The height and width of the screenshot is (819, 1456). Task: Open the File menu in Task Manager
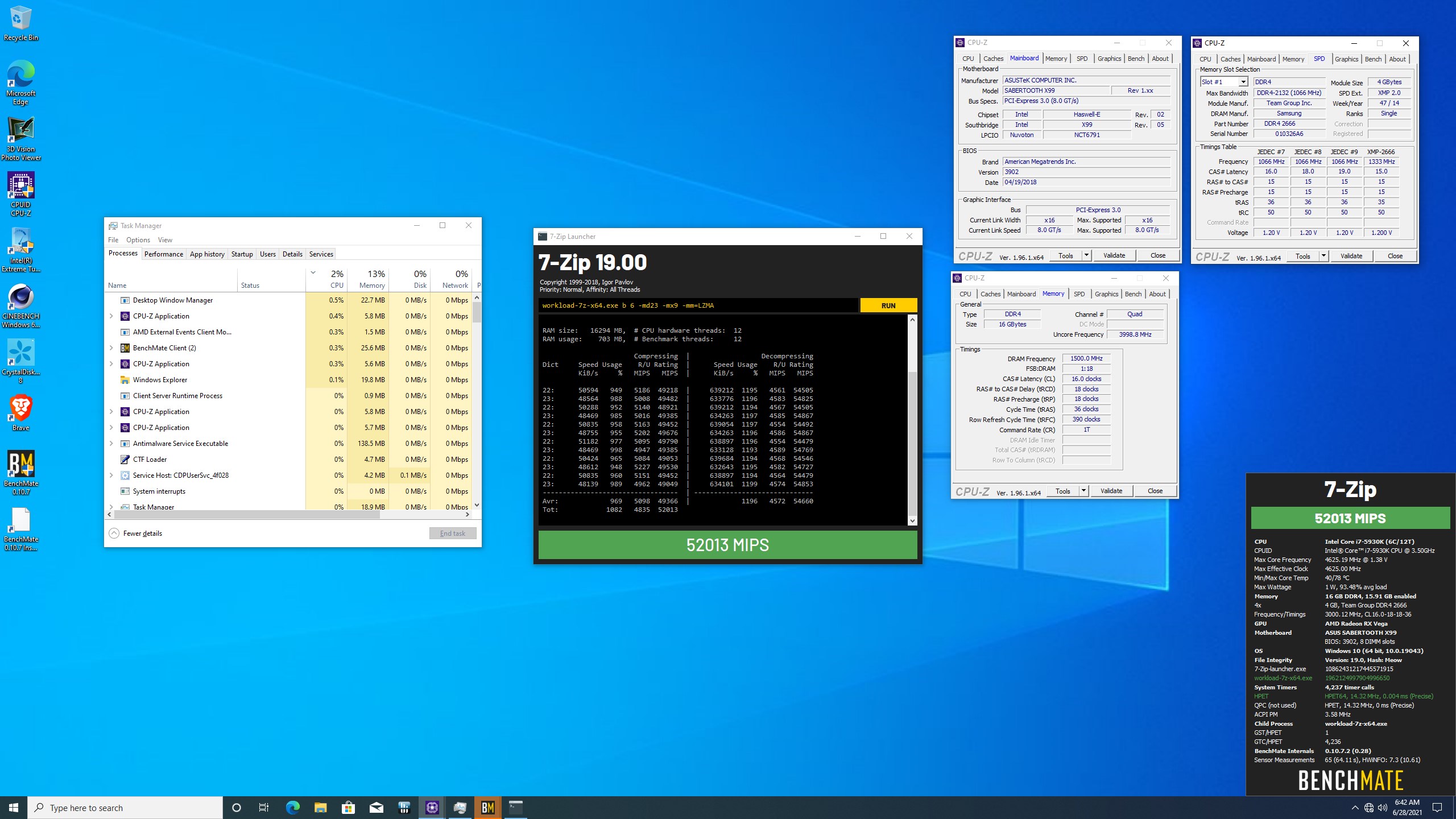(x=113, y=240)
